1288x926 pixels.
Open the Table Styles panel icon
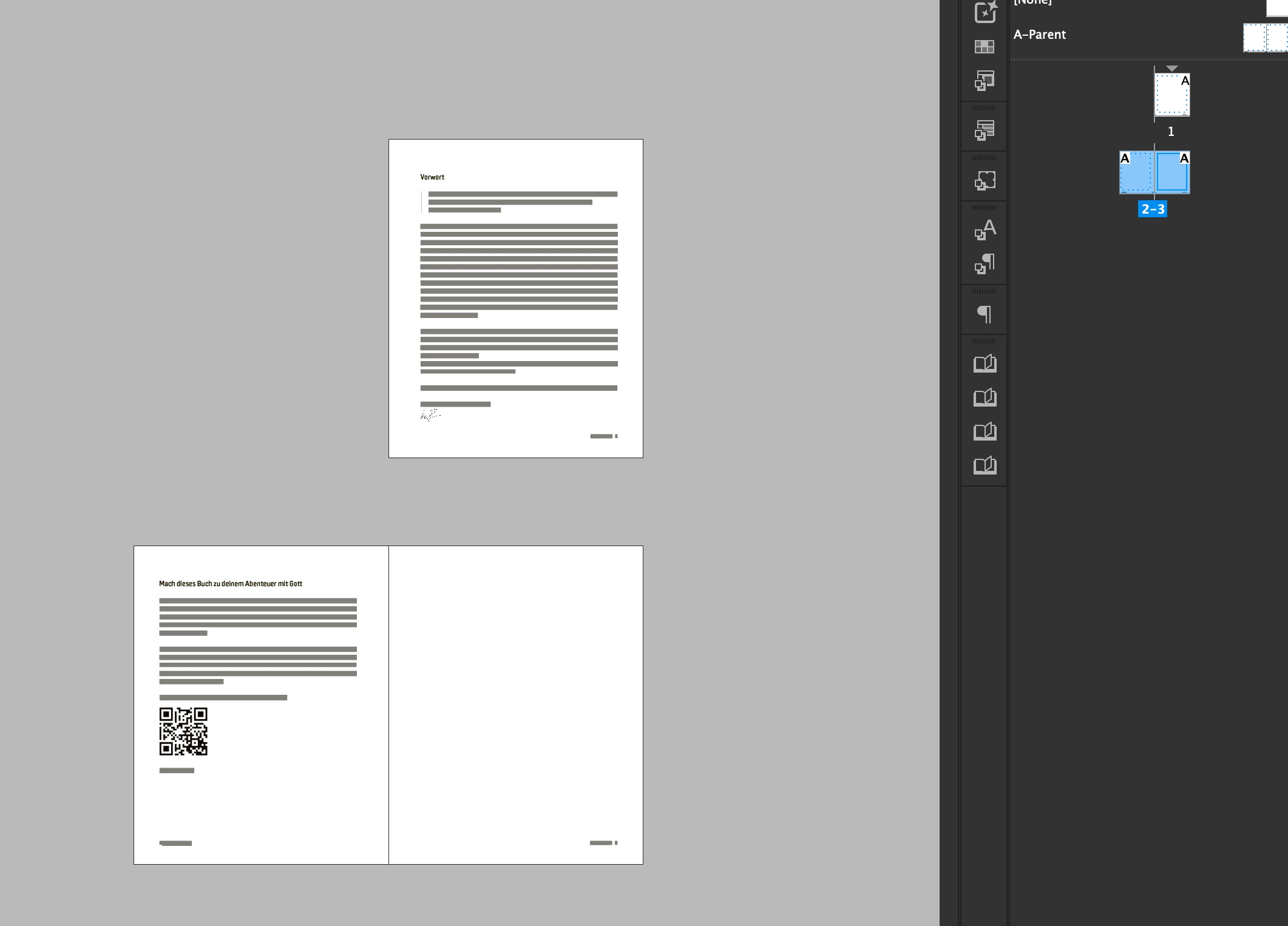click(985, 130)
